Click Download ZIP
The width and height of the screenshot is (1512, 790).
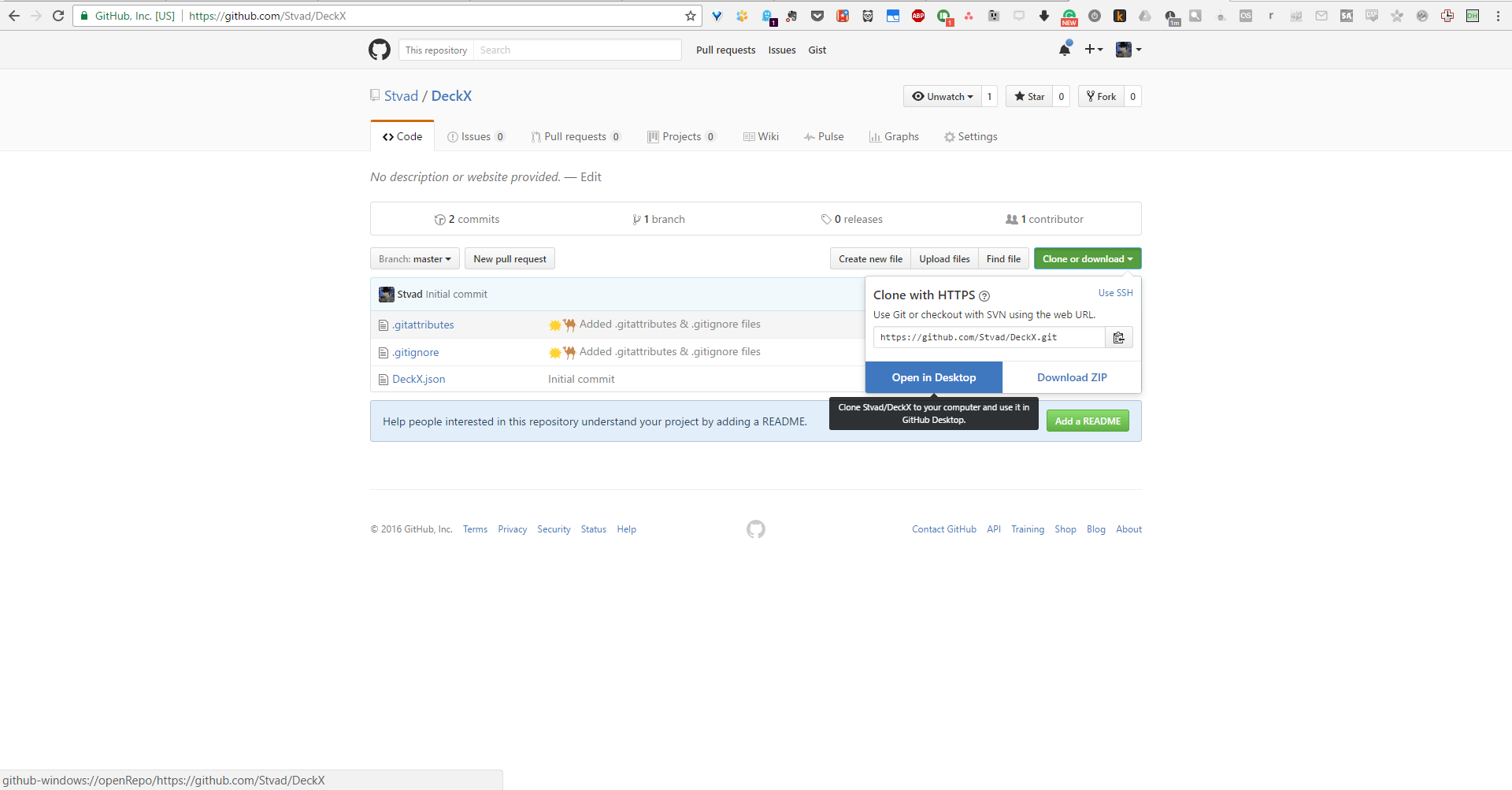tap(1072, 377)
